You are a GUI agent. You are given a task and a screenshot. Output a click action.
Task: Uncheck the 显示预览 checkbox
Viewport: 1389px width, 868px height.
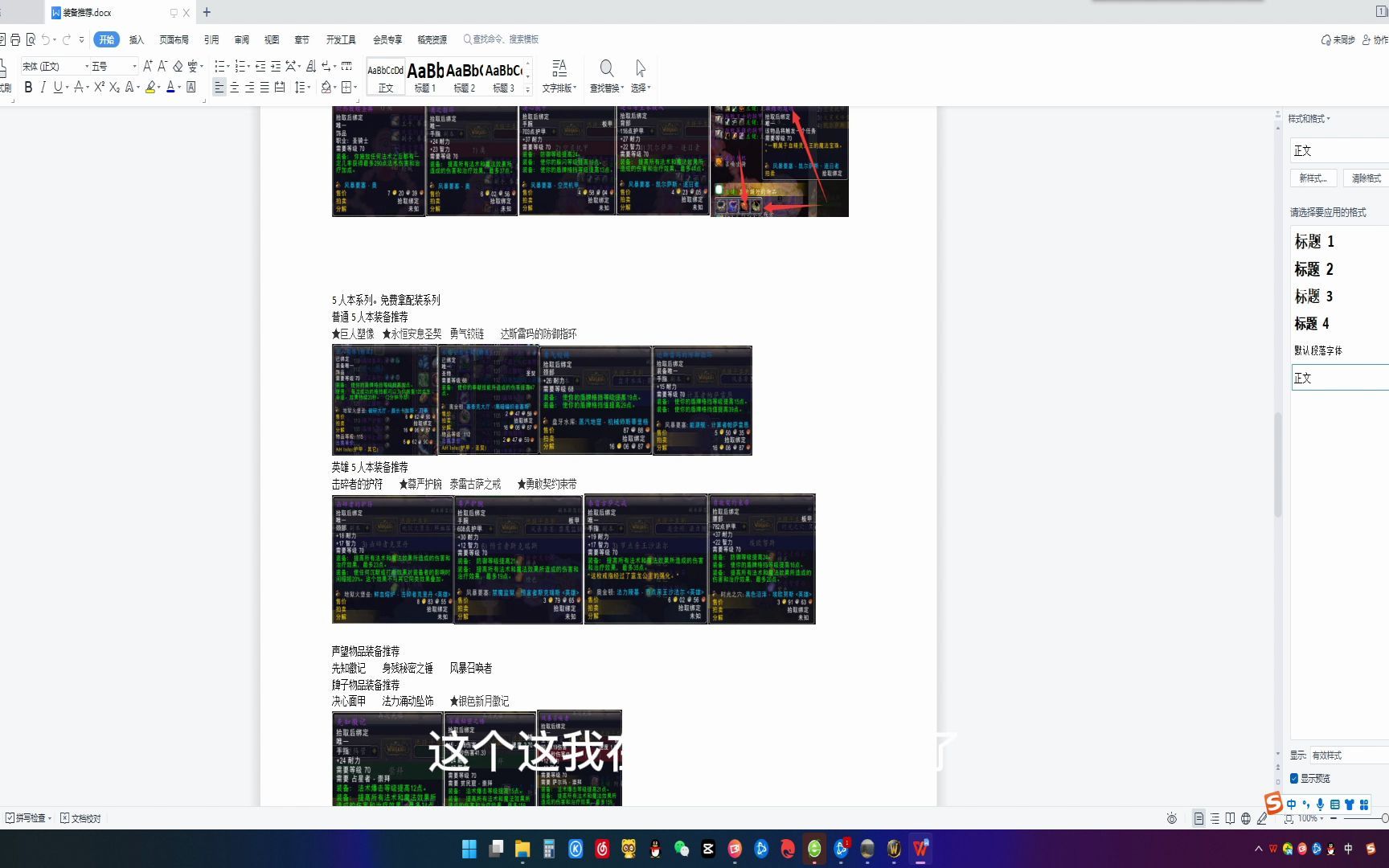click(1294, 778)
